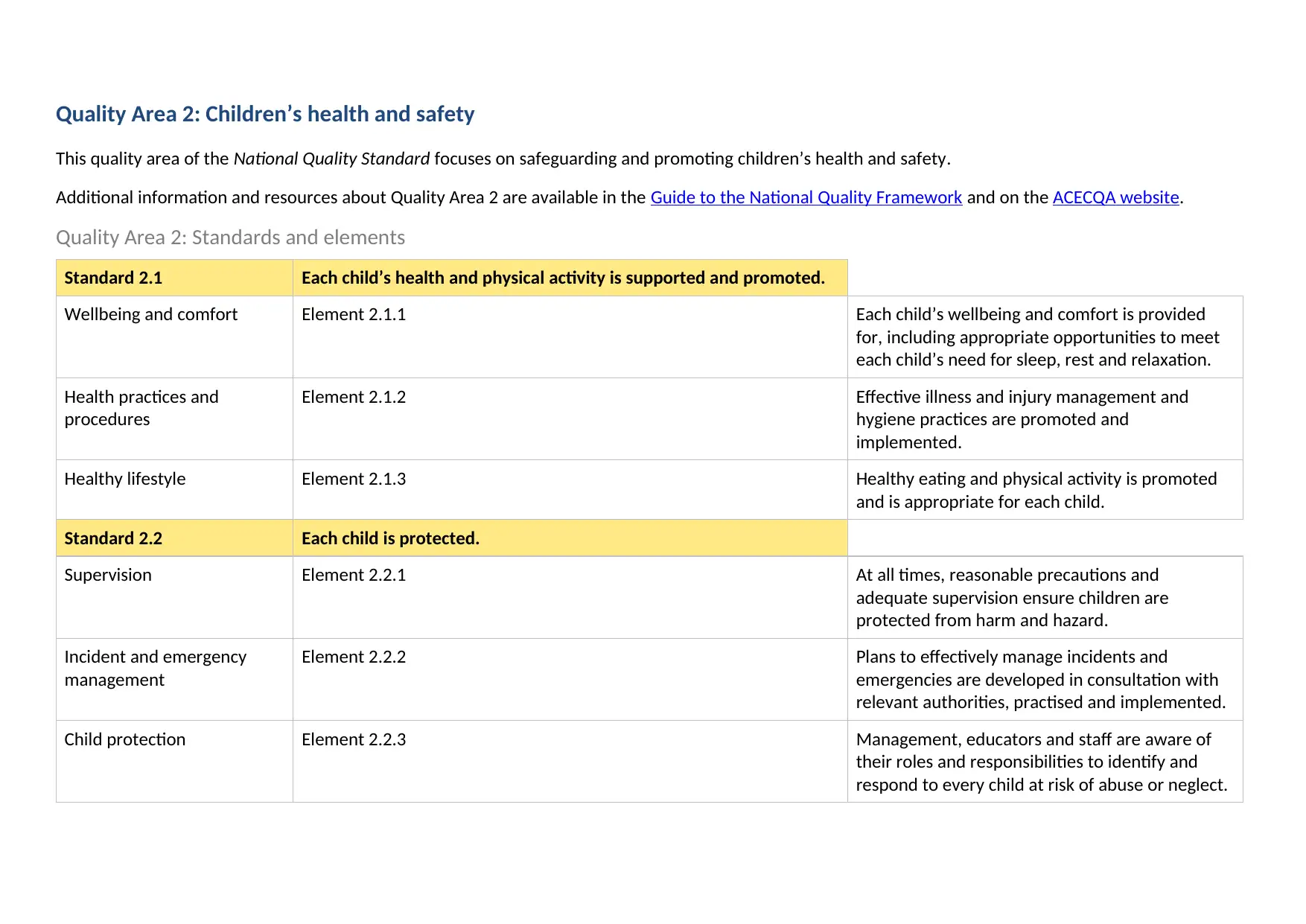This screenshot has width=1306, height=924.
Task: Select the Standard 2.2 header cell
Action: pyautogui.click(x=174, y=538)
